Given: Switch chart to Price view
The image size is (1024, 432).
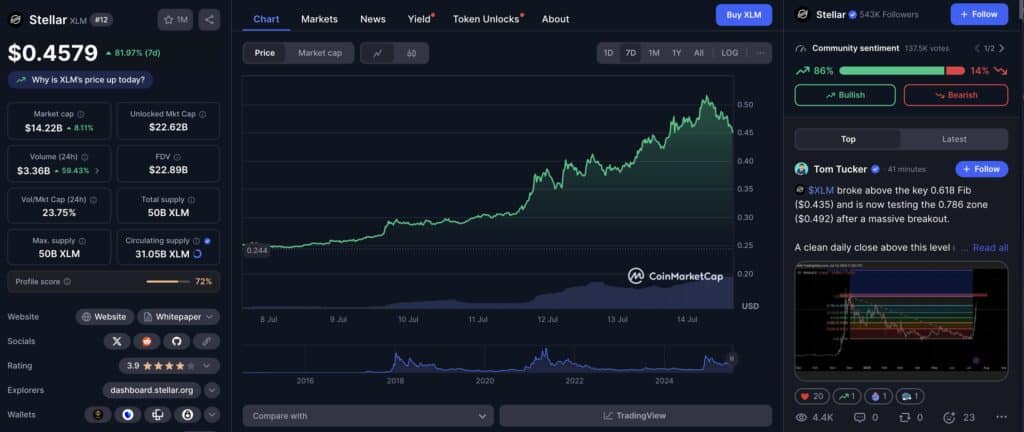Looking at the screenshot, I should 264,53.
